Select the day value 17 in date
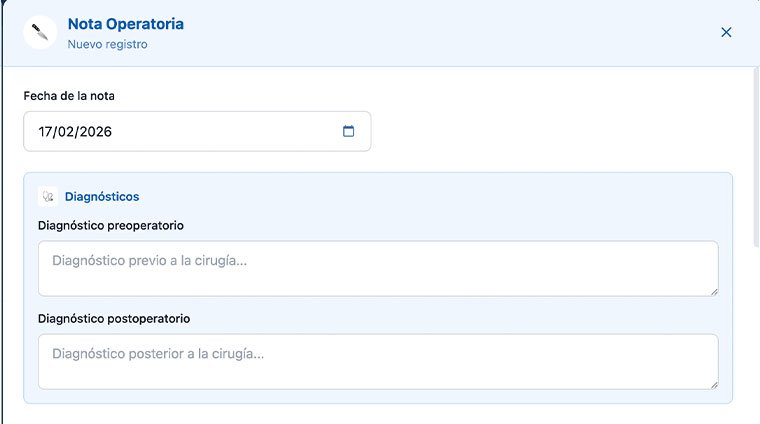Screen dimensions: 760x424 point(47,131)
